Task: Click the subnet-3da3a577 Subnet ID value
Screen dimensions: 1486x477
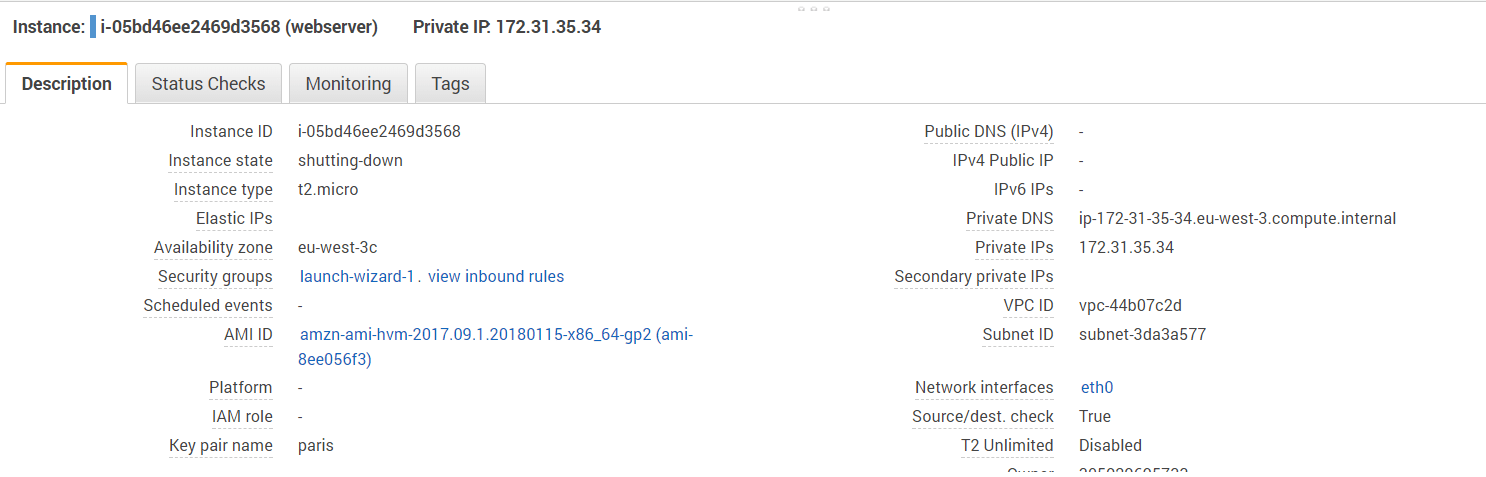Action: (x=1142, y=335)
